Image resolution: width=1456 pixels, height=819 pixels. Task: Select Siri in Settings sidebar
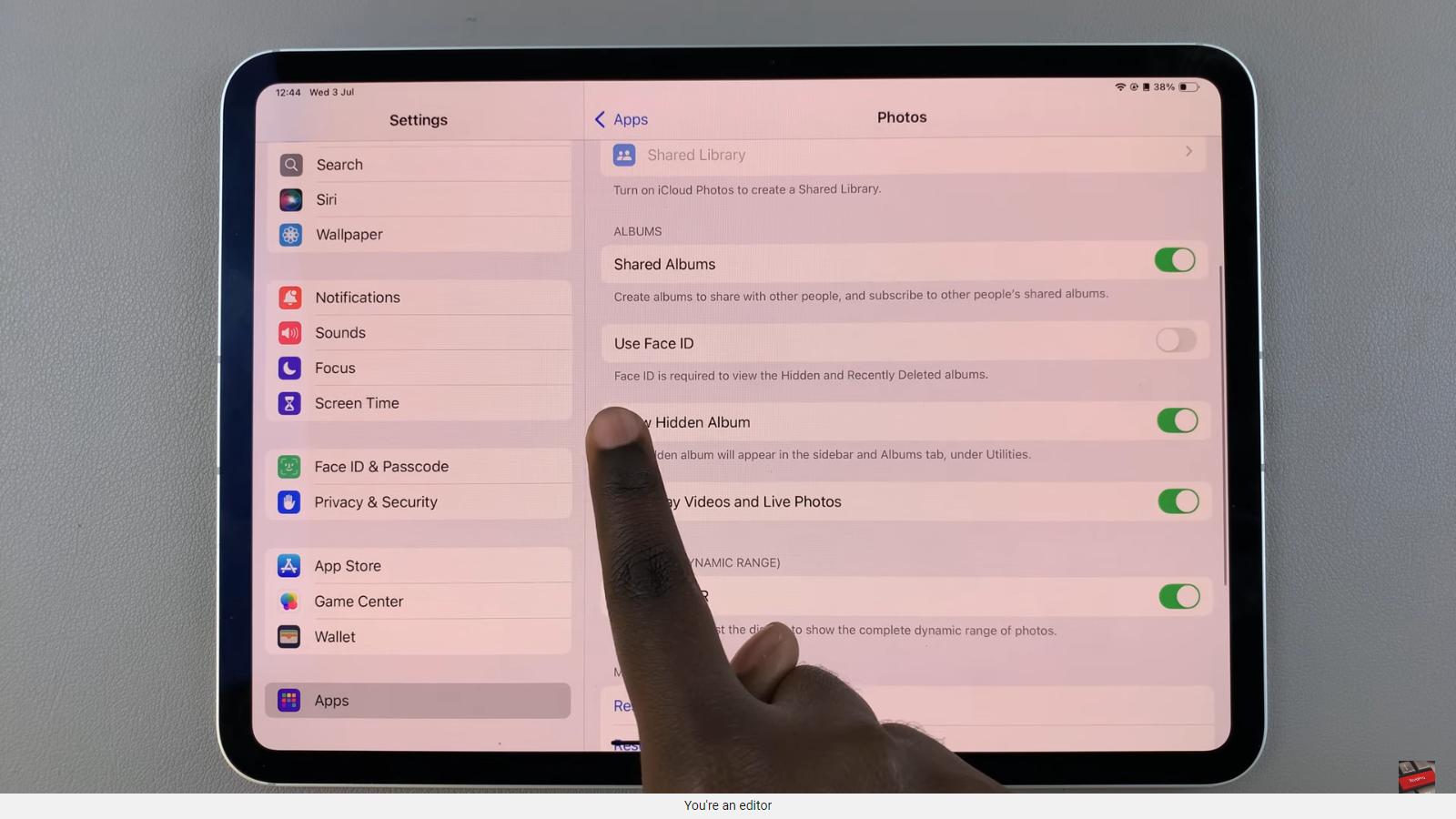420,200
